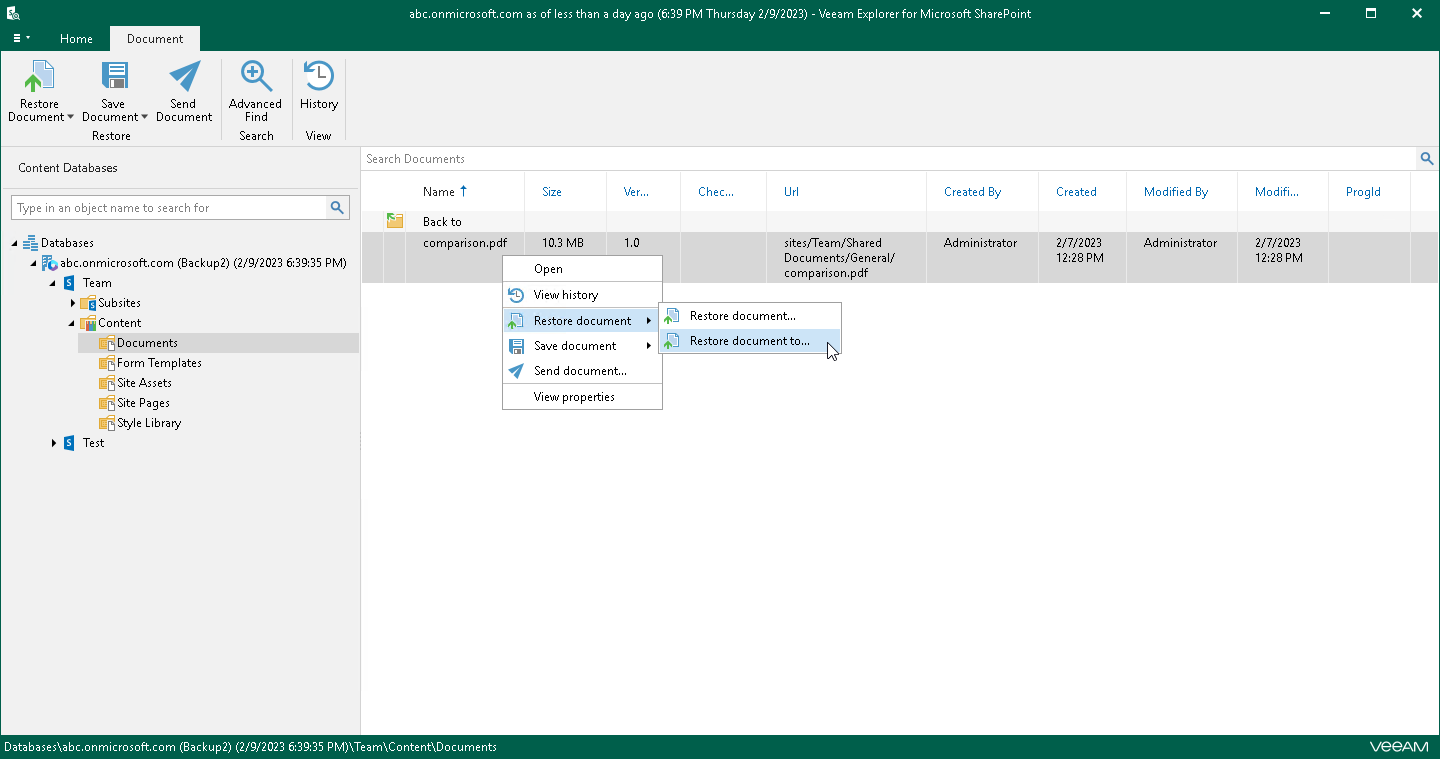1440x759 pixels.
Task: Click inside the object name search field
Action: (x=170, y=207)
